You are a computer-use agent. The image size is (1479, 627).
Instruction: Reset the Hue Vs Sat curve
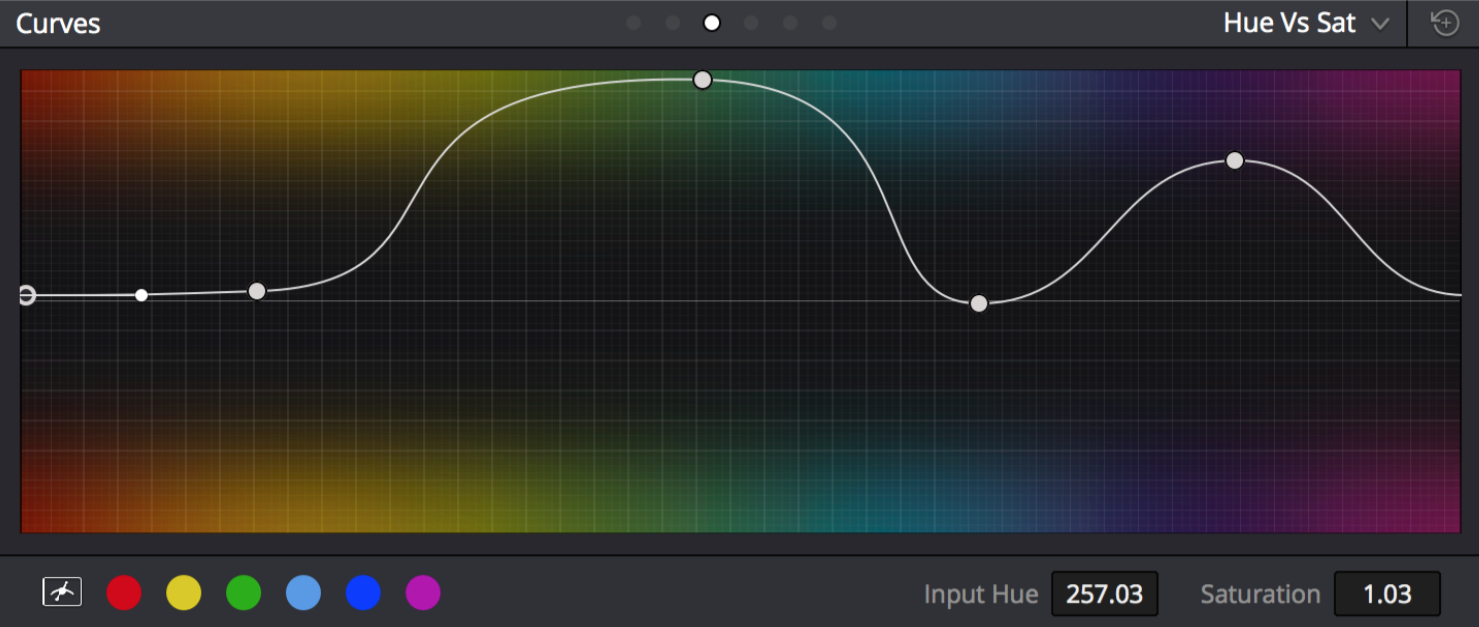[x=1445, y=23]
